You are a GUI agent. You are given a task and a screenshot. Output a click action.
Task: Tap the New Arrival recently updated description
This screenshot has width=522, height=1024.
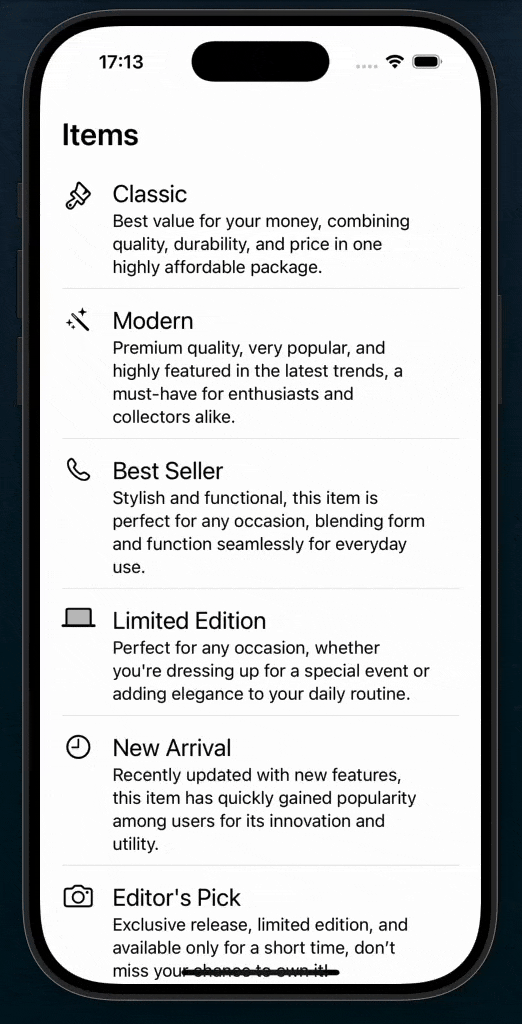tap(265, 810)
